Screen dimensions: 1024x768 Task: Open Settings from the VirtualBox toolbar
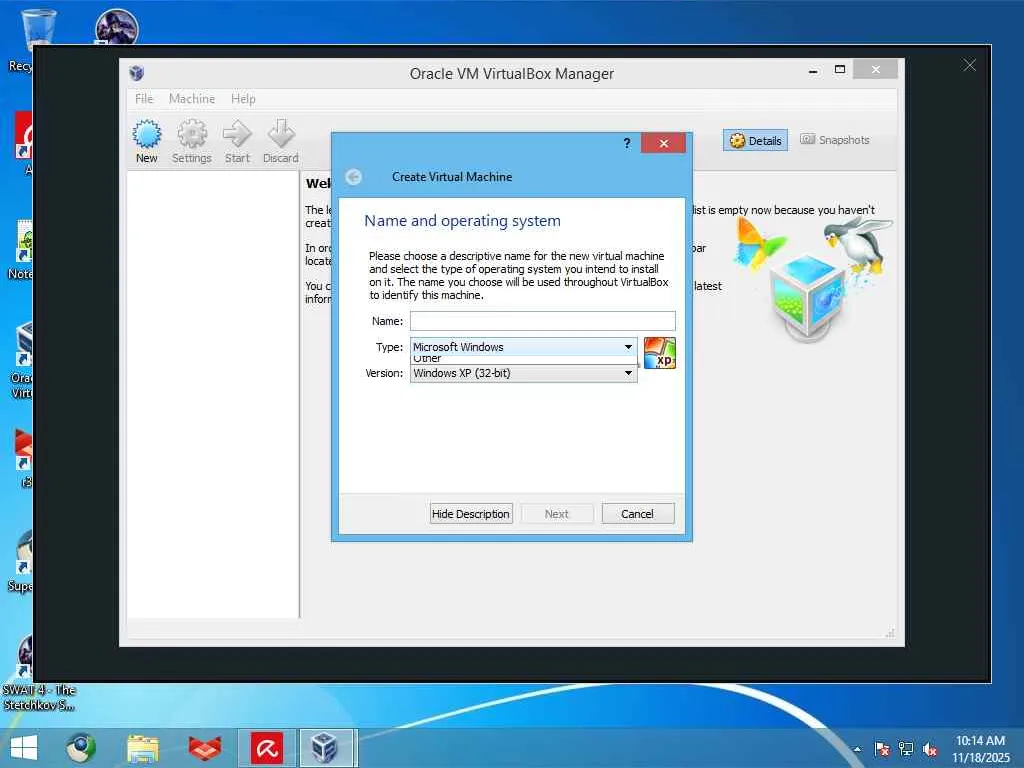click(x=191, y=141)
